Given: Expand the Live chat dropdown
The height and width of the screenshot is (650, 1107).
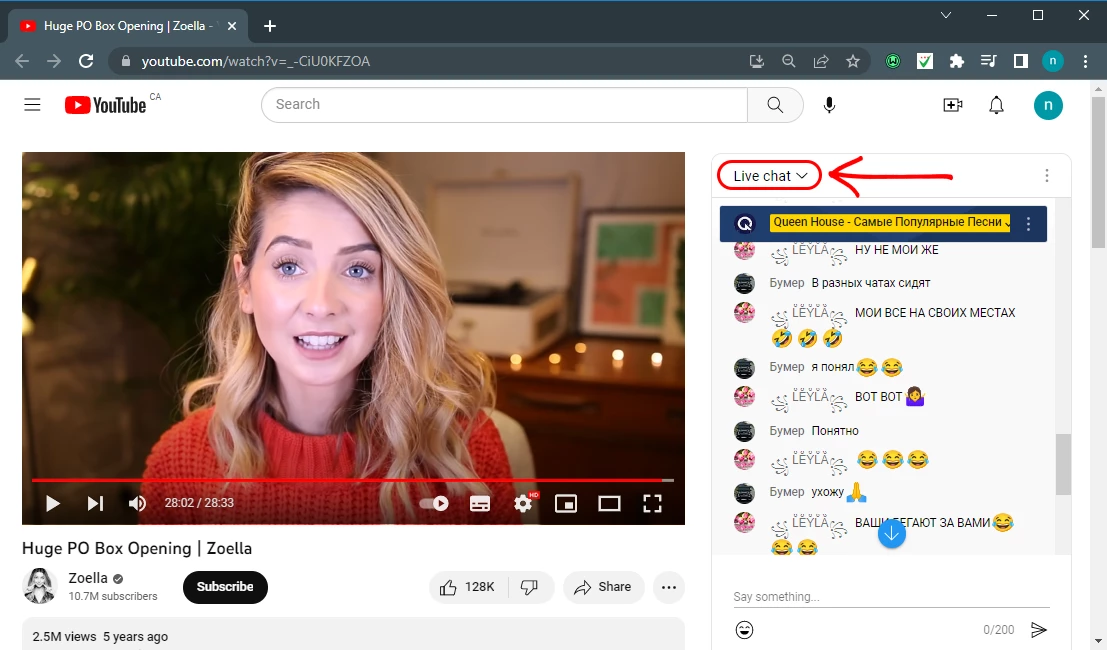Looking at the screenshot, I should pos(769,176).
